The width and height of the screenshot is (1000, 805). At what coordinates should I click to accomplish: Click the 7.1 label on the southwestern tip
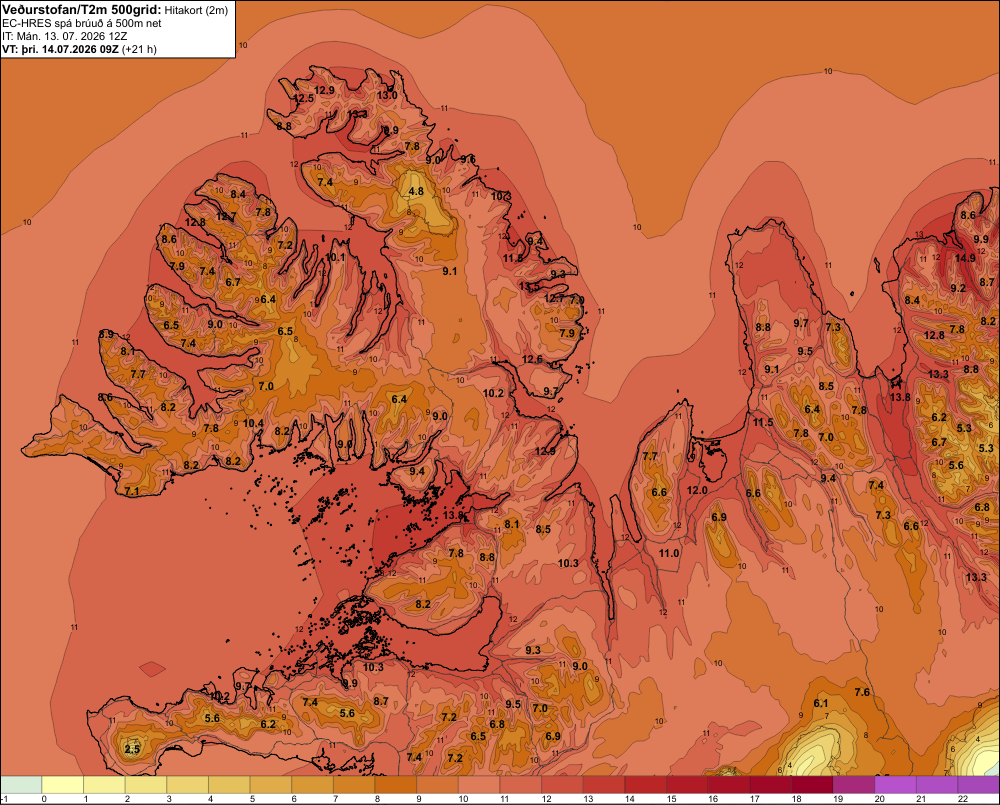tap(131, 491)
